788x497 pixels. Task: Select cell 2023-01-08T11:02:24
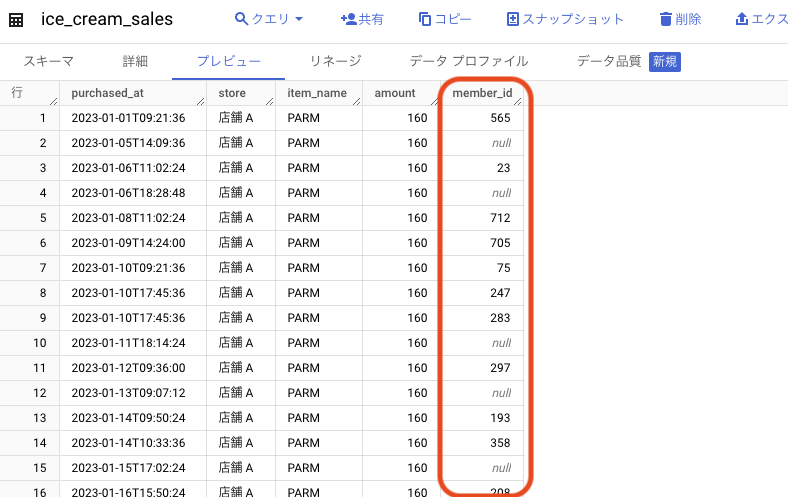[x=128, y=218]
